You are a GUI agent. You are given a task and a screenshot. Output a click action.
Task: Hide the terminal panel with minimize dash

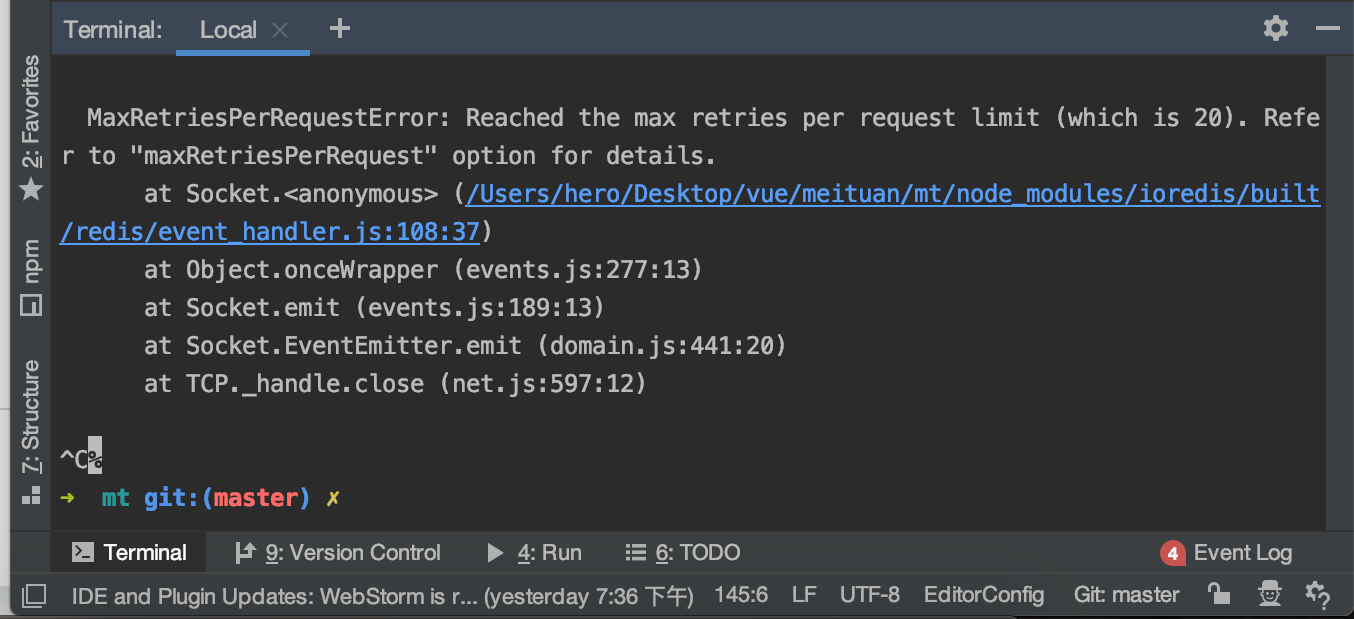[1327, 28]
